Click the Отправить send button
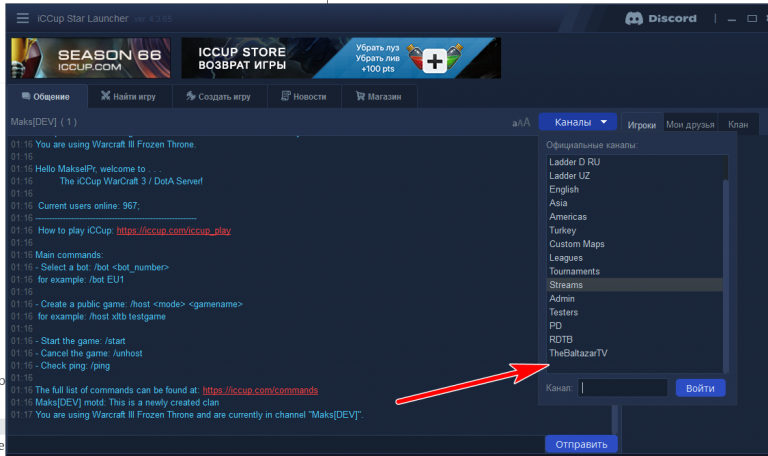Viewport: 768px width, 456px height. click(x=581, y=444)
